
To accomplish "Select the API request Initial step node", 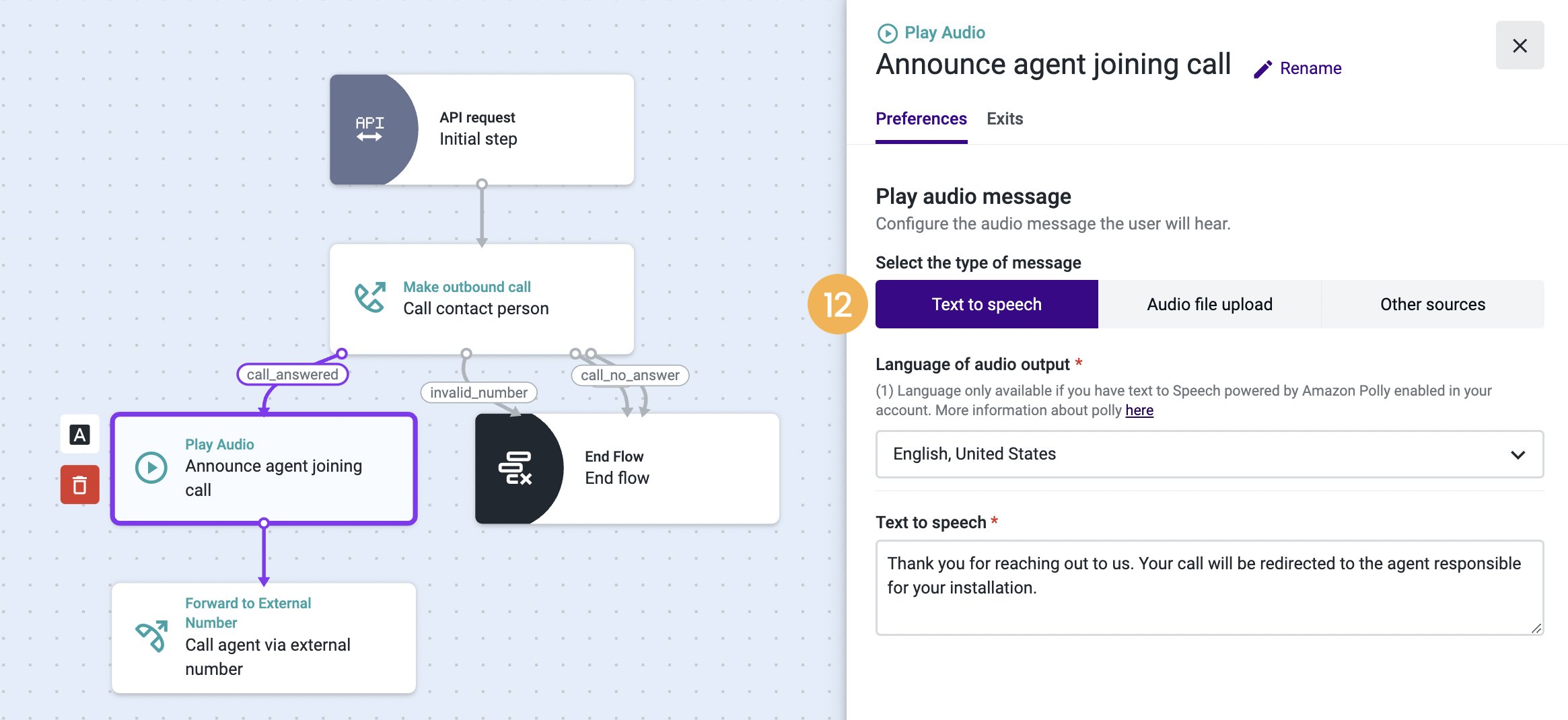I will click(x=482, y=129).
